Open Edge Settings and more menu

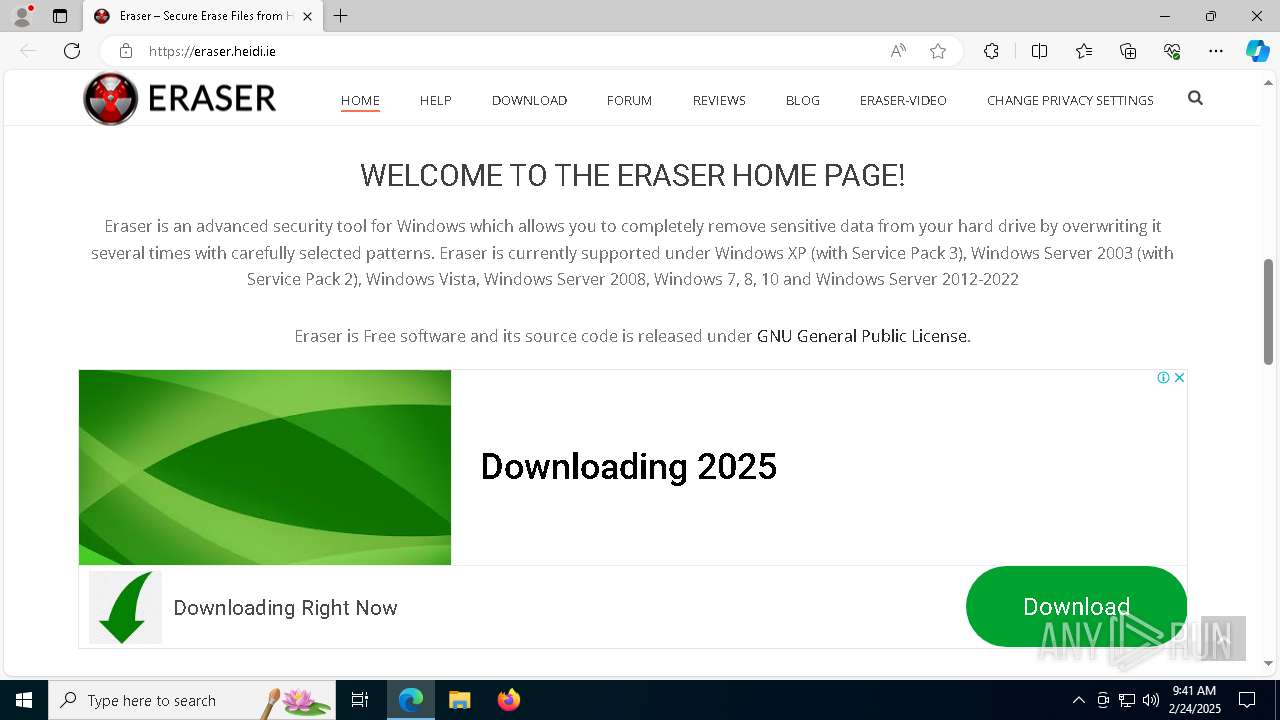pyautogui.click(x=1216, y=51)
